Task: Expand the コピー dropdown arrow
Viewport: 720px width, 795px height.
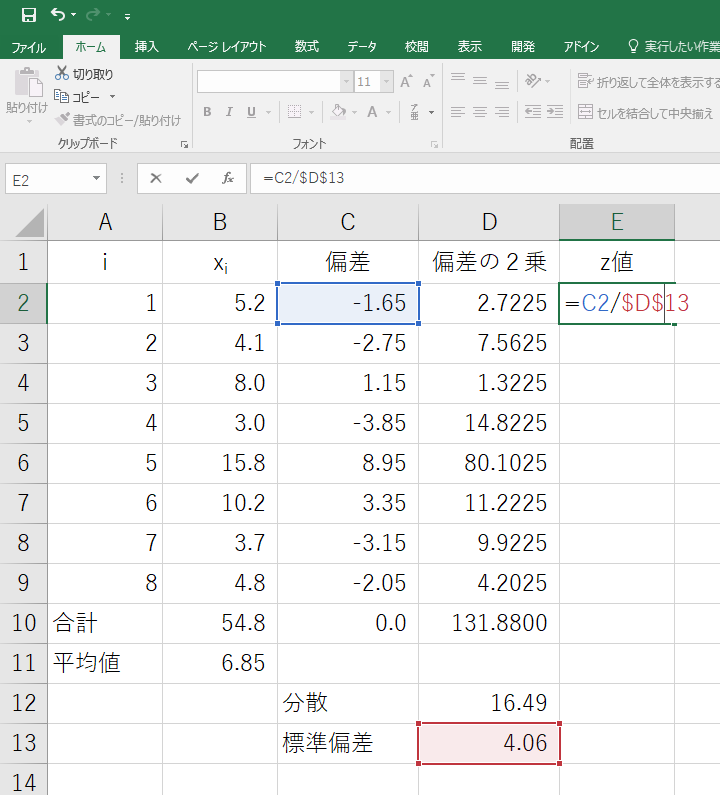Action: pos(113,96)
